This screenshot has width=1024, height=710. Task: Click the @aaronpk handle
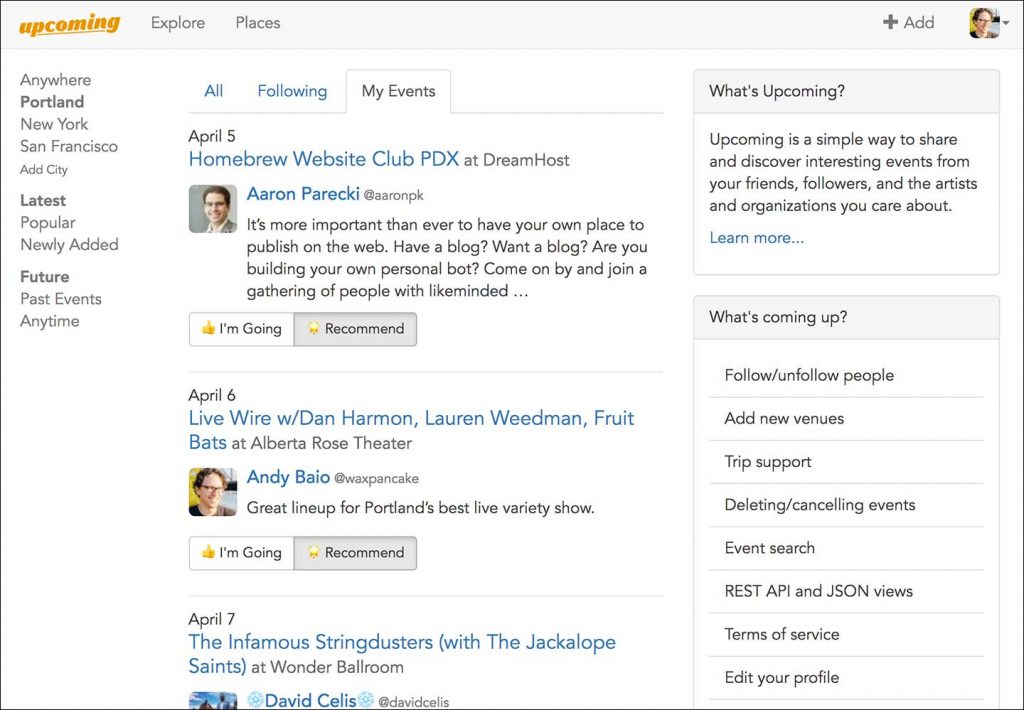(x=394, y=195)
